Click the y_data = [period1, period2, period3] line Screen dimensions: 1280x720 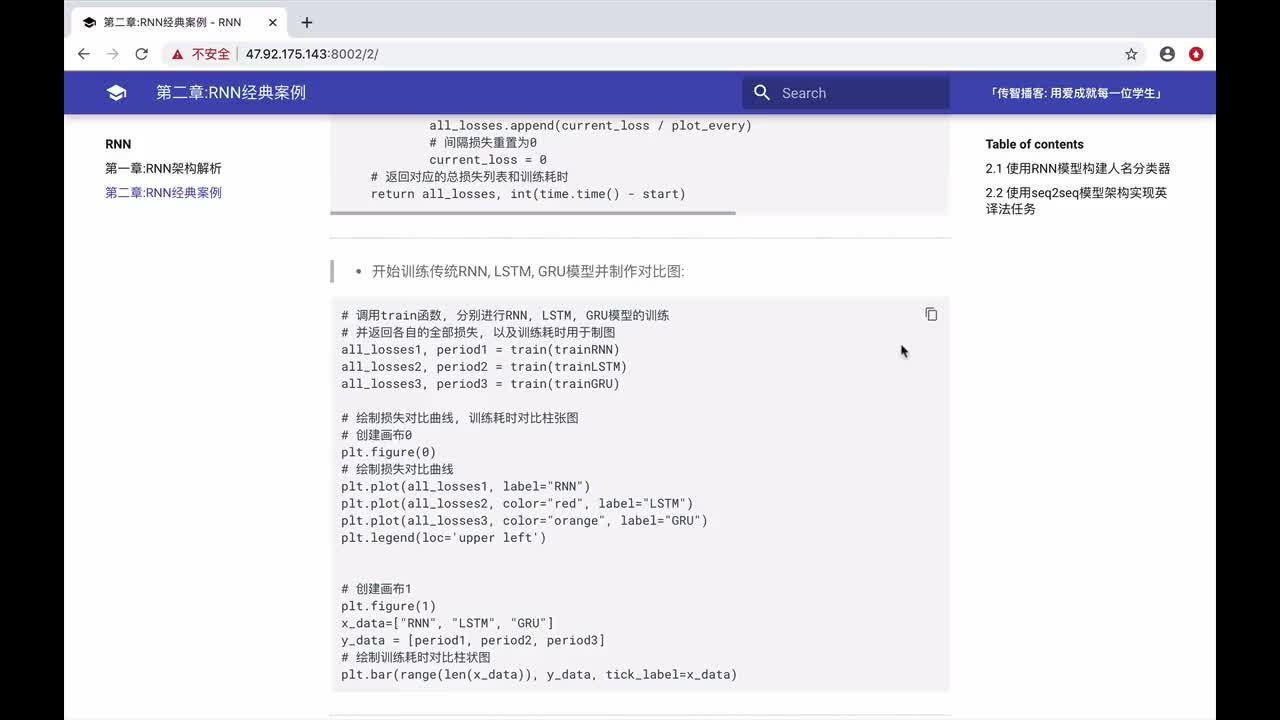click(x=473, y=640)
